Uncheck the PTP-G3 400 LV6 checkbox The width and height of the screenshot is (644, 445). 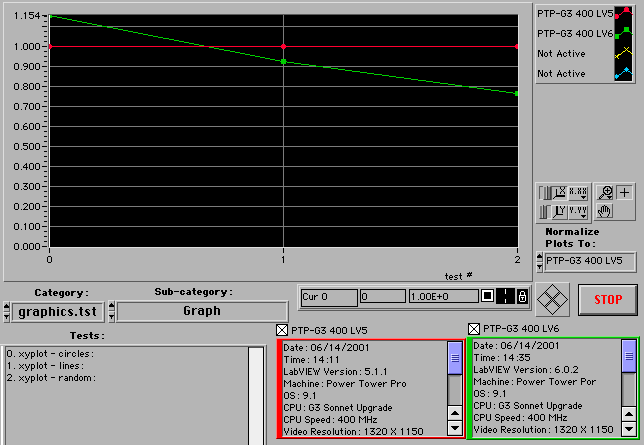tap(474, 328)
